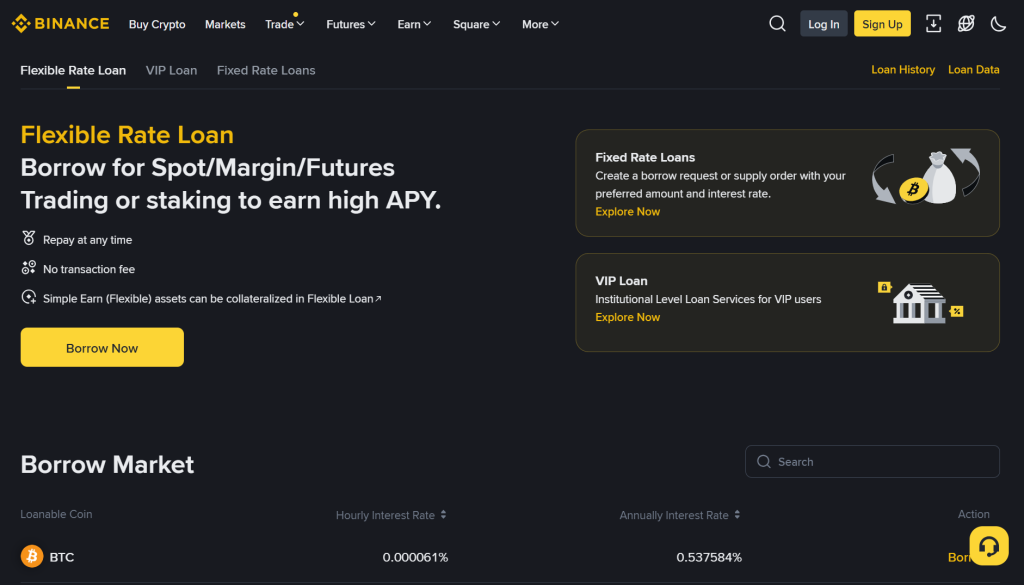Open the Loan History link
Image resolution: width=1024 pixels, height=585 pixels.
(x=903, y=70)
